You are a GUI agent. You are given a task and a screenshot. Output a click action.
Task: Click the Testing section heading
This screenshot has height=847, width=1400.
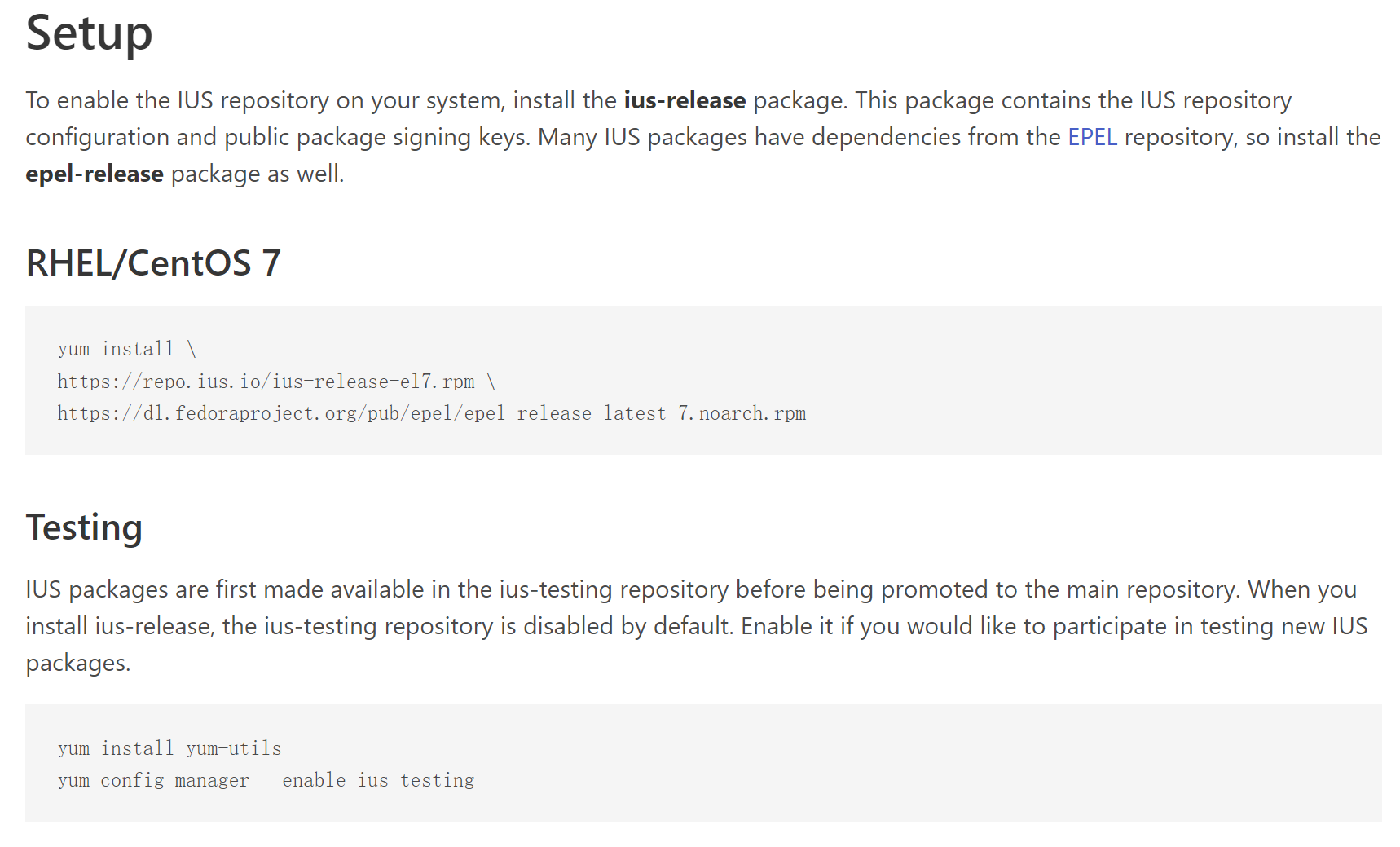tap(84, 527)
